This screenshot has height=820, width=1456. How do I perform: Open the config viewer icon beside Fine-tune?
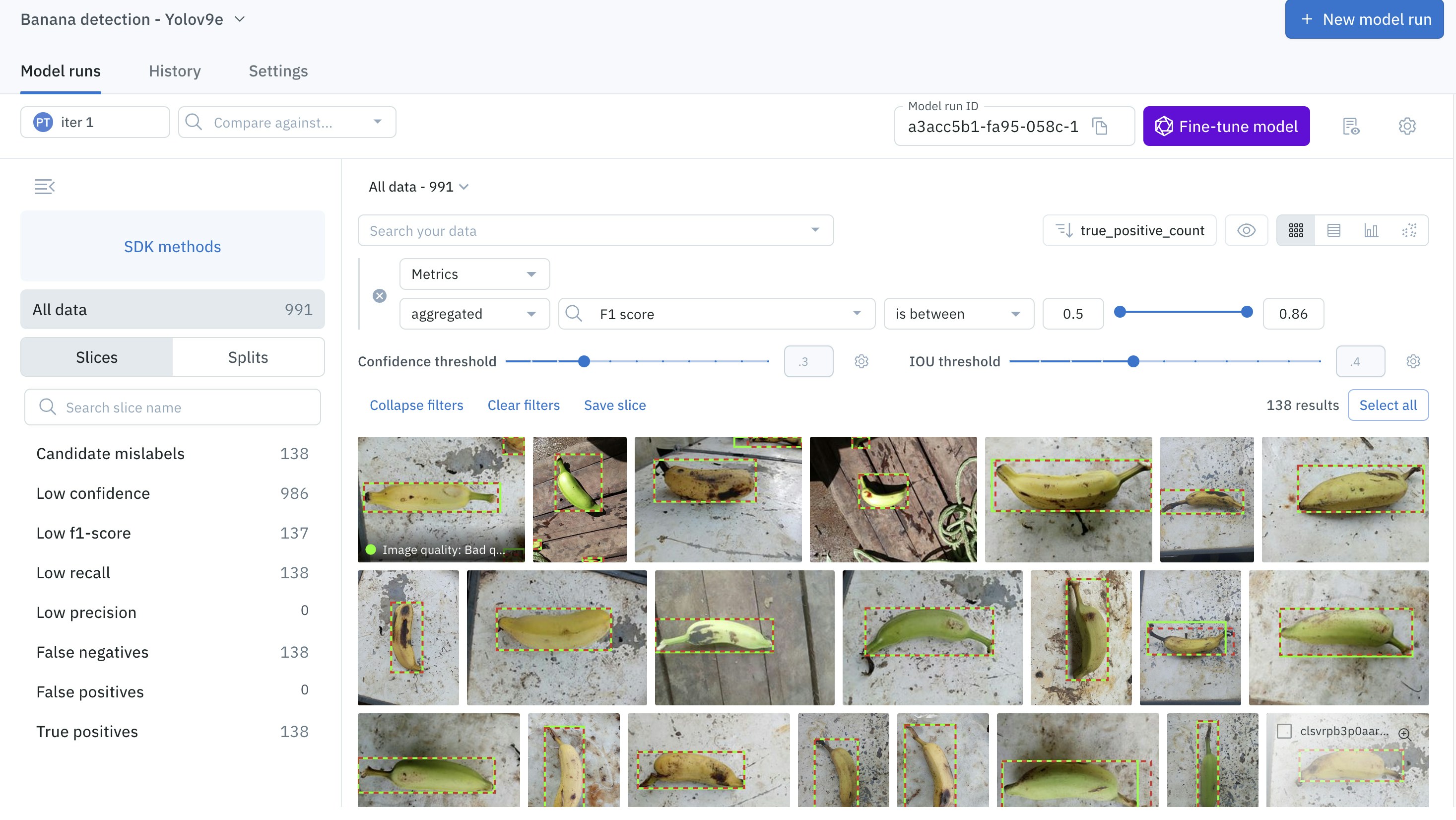tap(1351, 126)
